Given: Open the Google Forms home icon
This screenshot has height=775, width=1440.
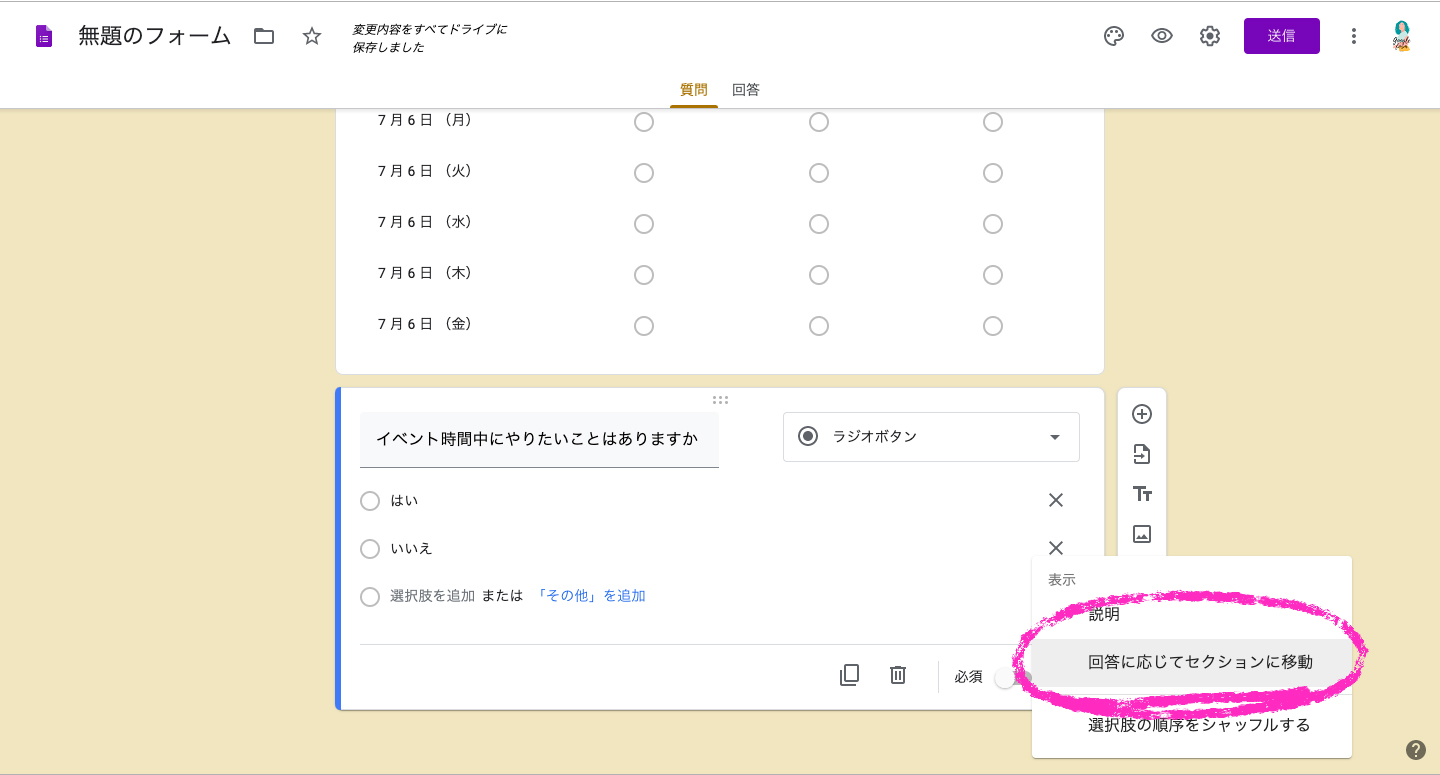Looking at the screenshot, I should tap(43, 37).
